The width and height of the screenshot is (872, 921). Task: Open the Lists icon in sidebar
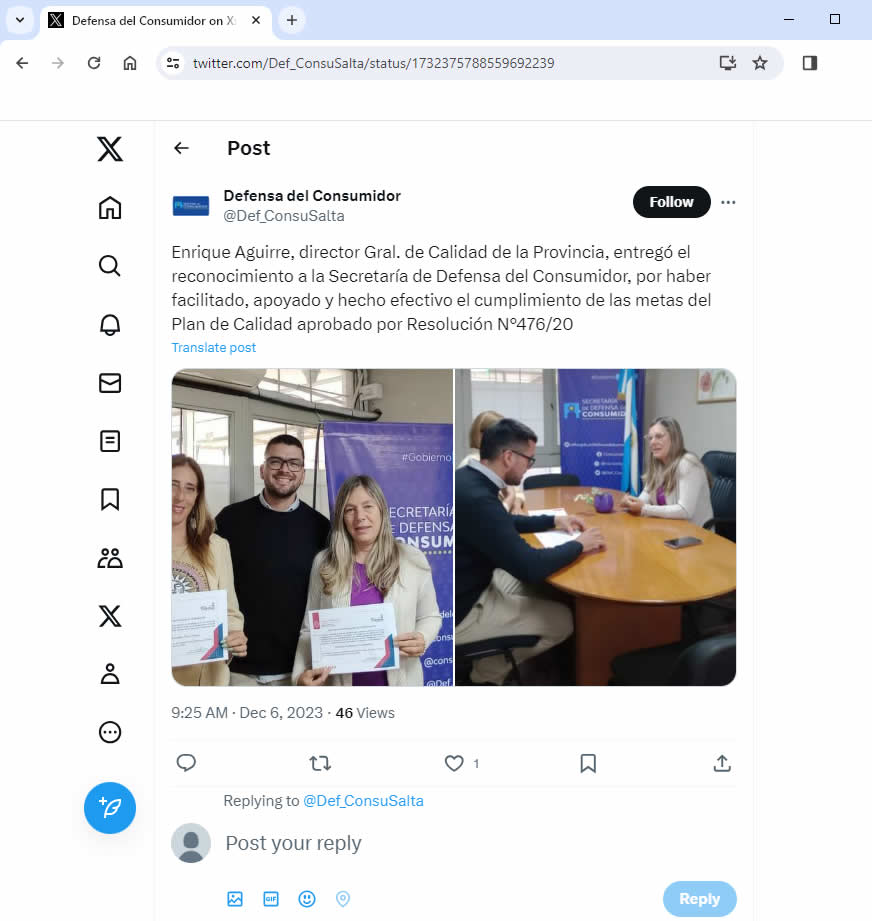pyautogui.click(x=110, y=441)
